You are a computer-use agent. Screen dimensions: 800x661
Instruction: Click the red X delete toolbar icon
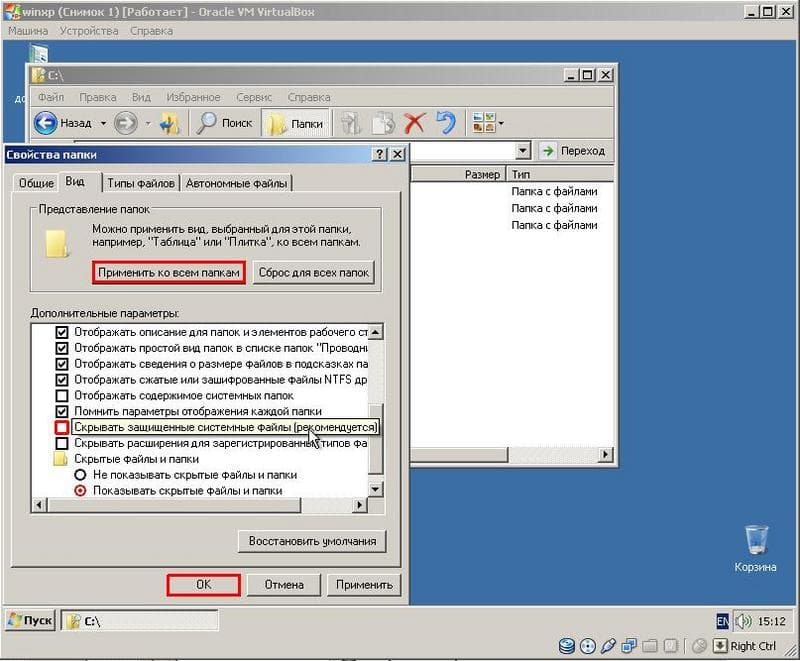(414, 123)
